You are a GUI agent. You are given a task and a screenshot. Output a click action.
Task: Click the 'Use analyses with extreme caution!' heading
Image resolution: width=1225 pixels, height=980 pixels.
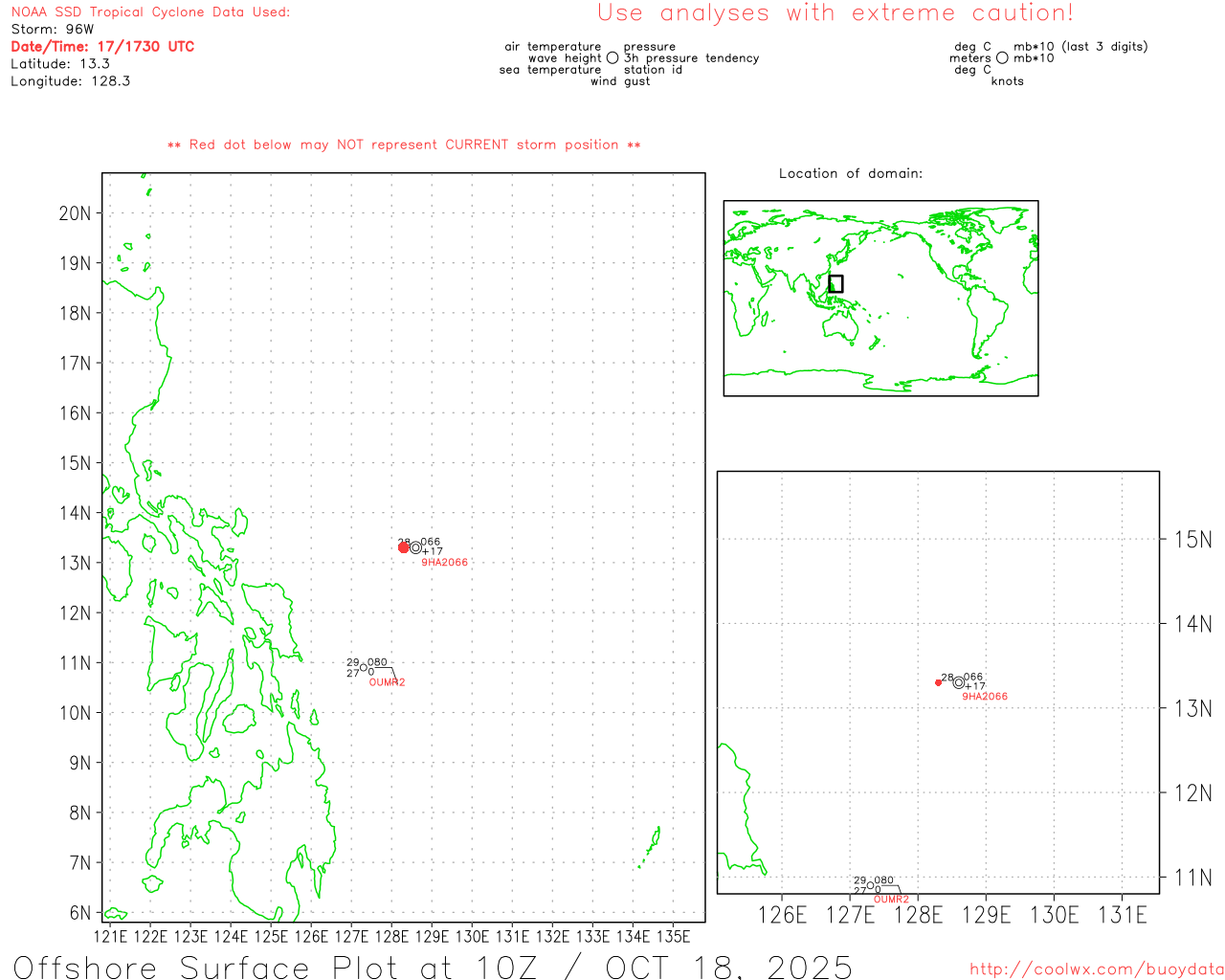click(835, 13)
